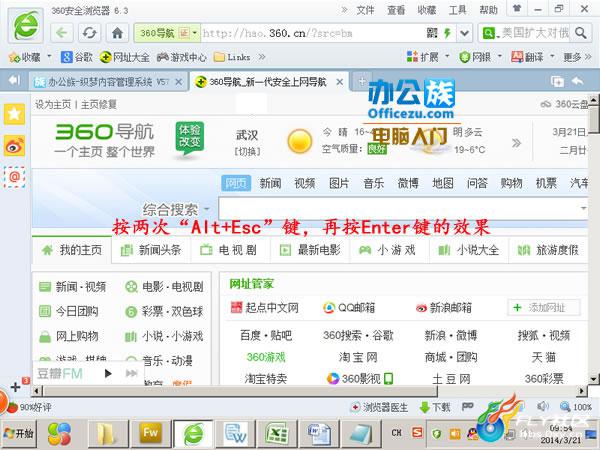The image size is (600, 450).
Task: Click the sound speaker icon in status bar
Action: (543, 406)
